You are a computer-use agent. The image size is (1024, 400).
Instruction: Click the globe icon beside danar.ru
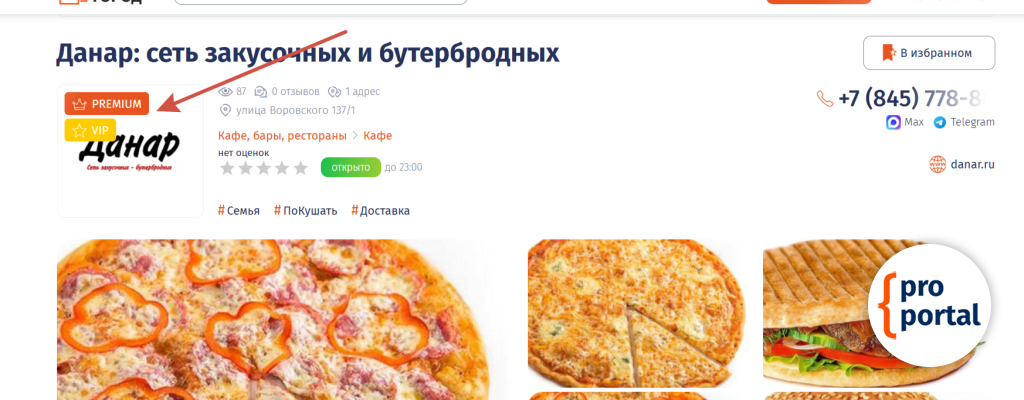pos(938,164)
